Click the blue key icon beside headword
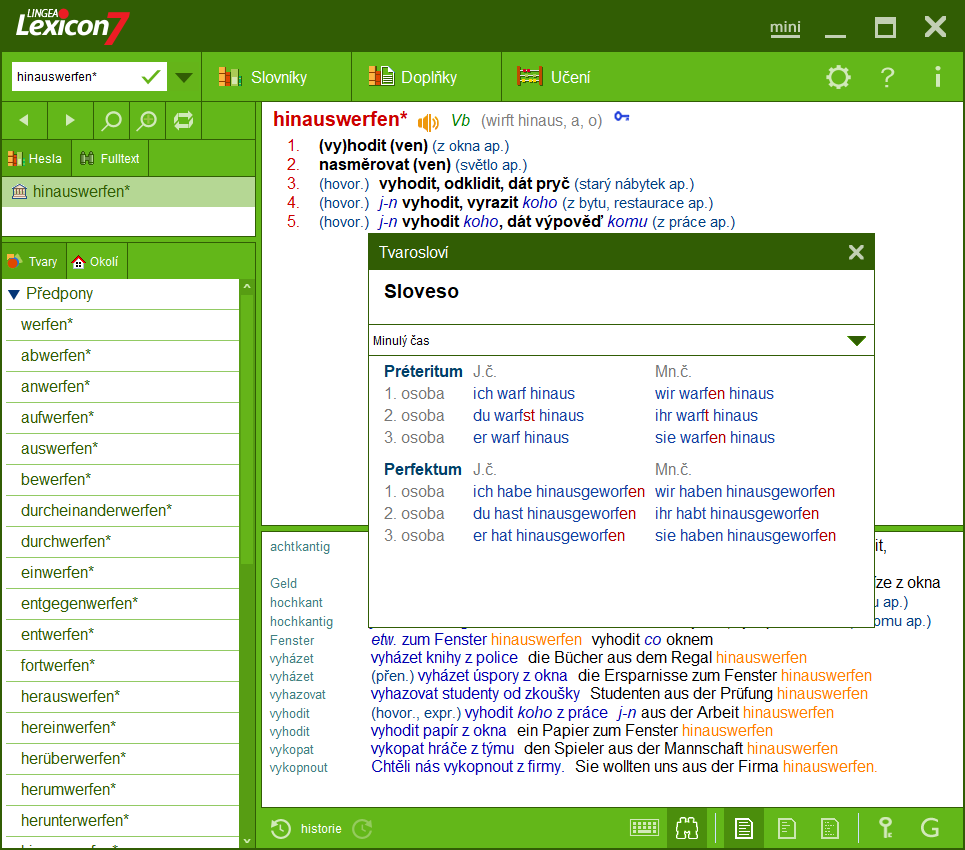965x850 pixels. tap(622, 116)
